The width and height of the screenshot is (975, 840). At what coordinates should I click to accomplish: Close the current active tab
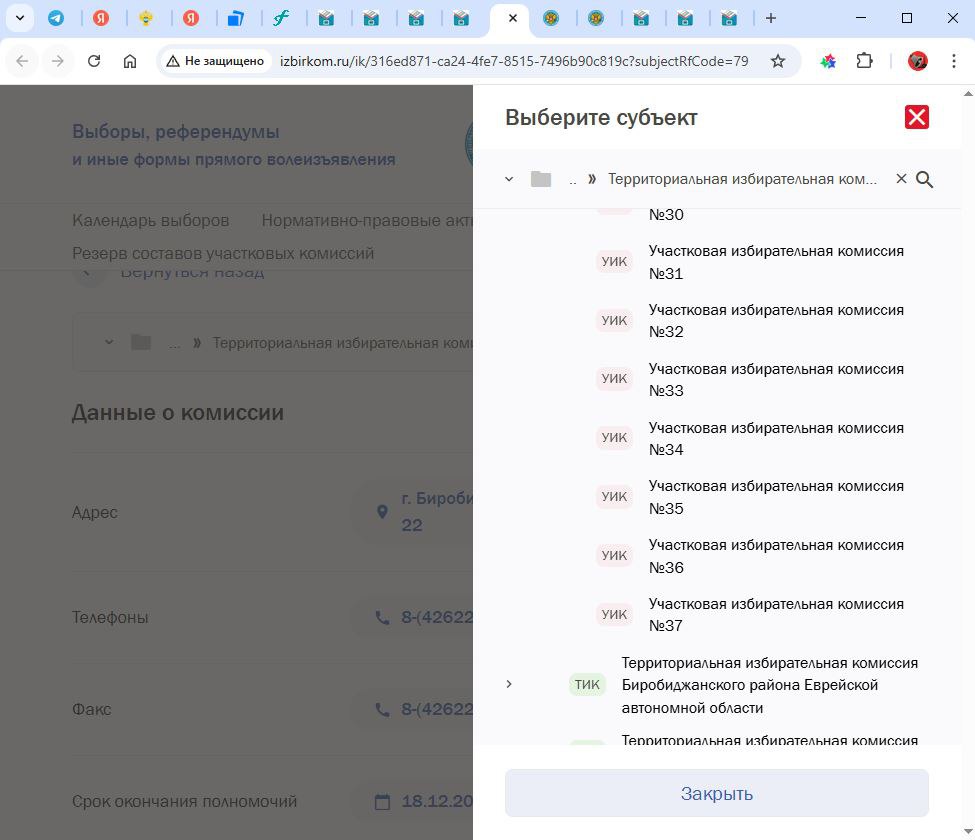pyautogui.click(x=513, y=18)
